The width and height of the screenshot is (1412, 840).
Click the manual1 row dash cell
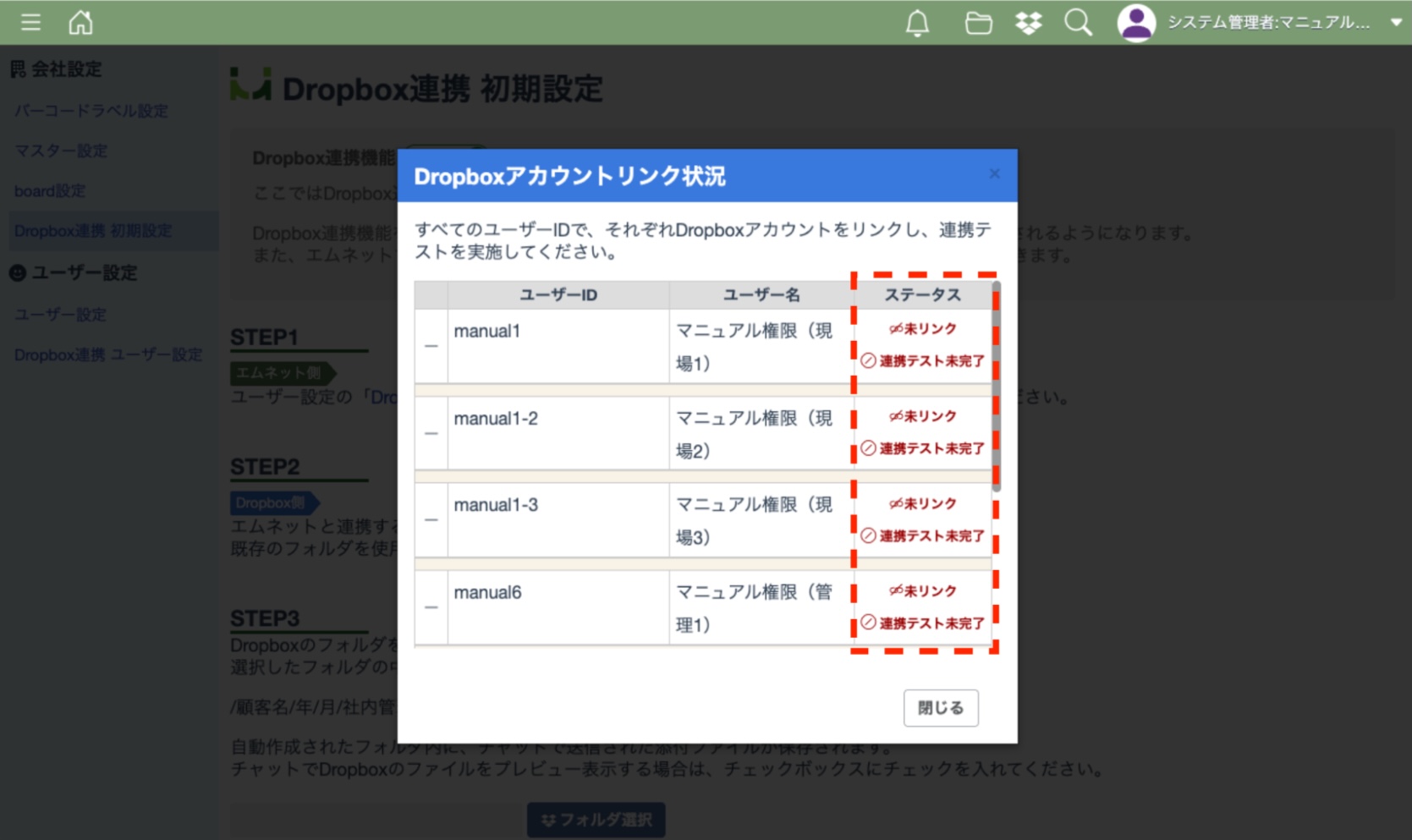tap(431, 346)
